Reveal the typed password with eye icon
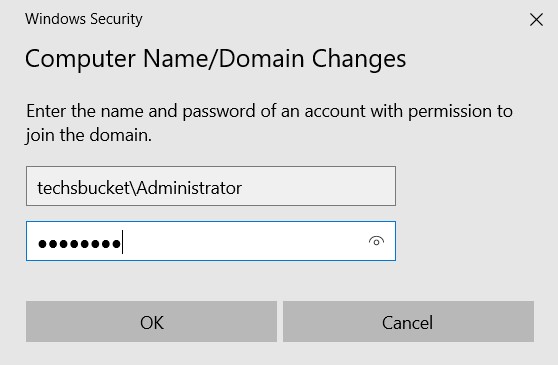Viewport: 558px width, 365px height. point(376,242)
